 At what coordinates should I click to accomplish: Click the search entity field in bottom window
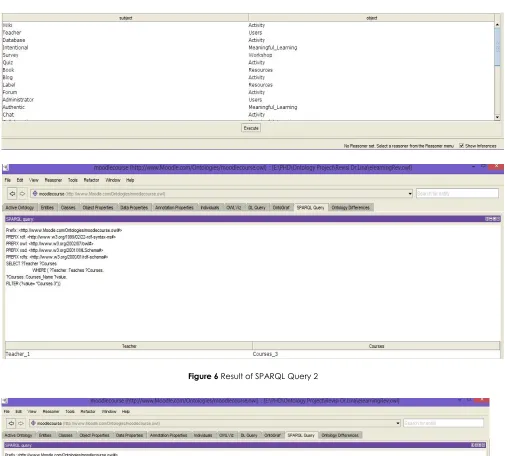[x=444, y=423]
